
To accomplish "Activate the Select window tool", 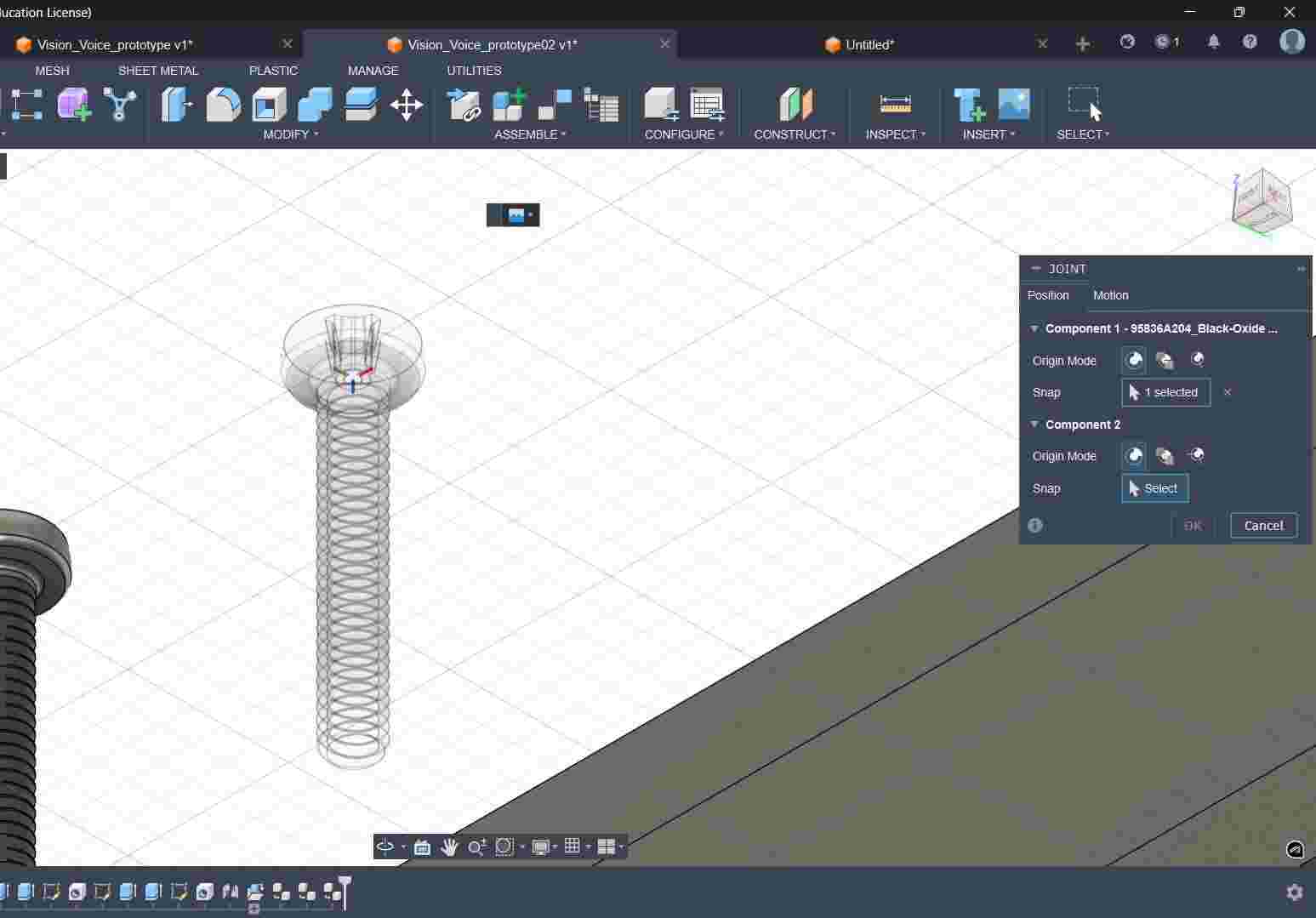I will [1084, 104].
